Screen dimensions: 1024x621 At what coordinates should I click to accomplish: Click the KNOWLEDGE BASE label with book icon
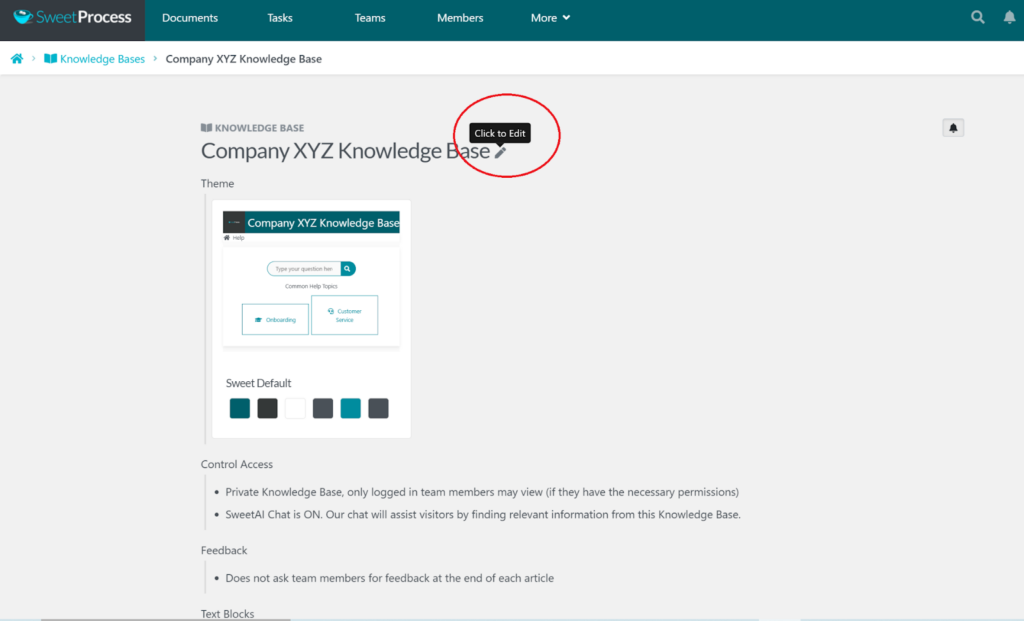click(252, 128)
